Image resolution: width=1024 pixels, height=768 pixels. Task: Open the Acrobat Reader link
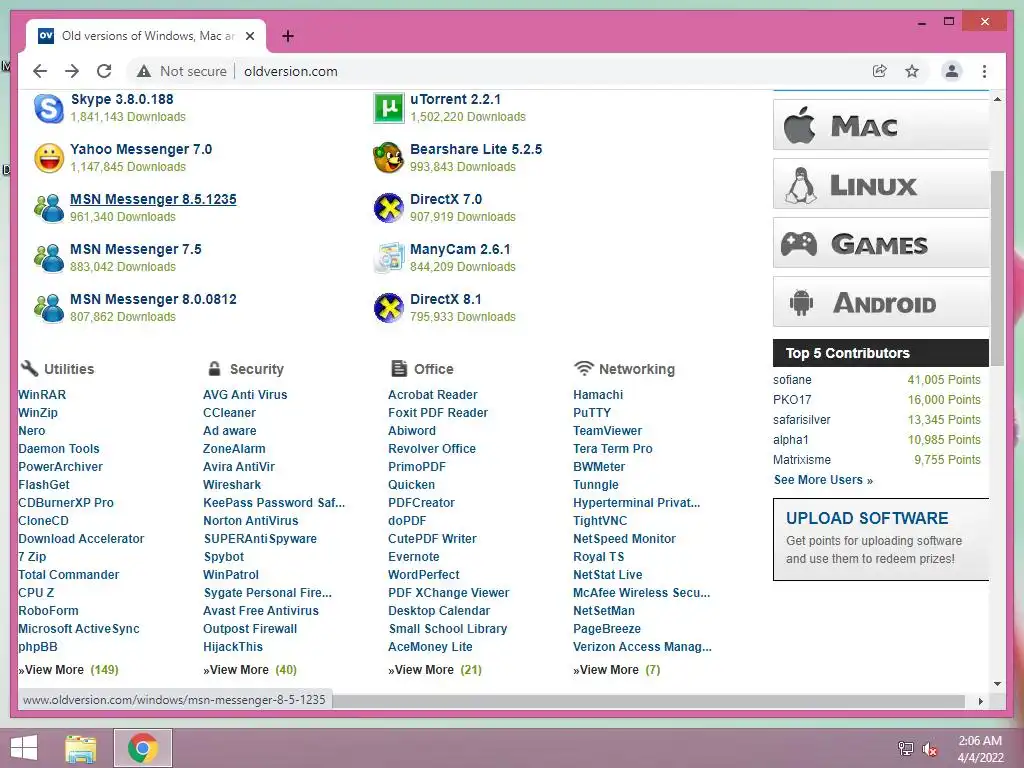click(x=432, y=394)
